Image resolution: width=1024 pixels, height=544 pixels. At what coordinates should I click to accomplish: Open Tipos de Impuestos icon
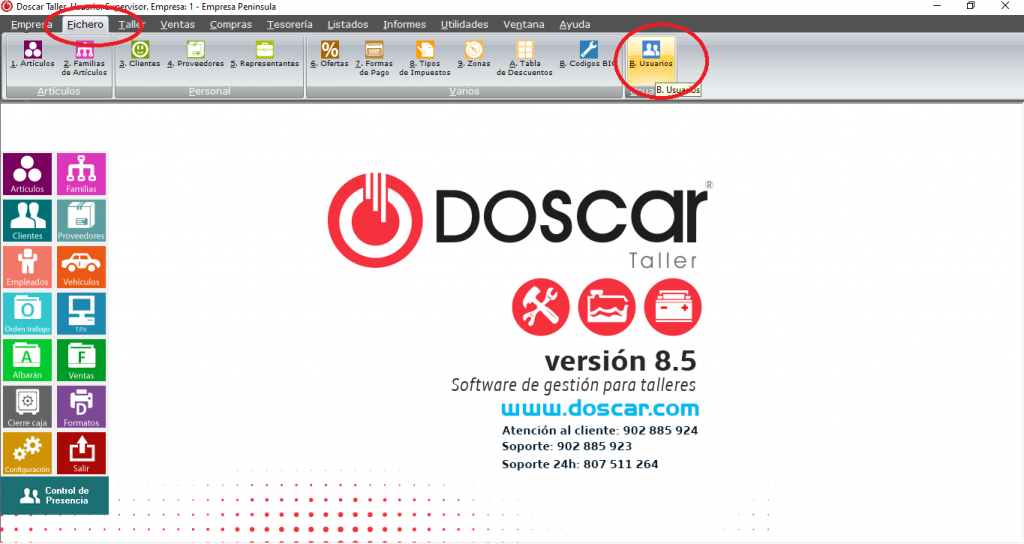click(425, 59)
